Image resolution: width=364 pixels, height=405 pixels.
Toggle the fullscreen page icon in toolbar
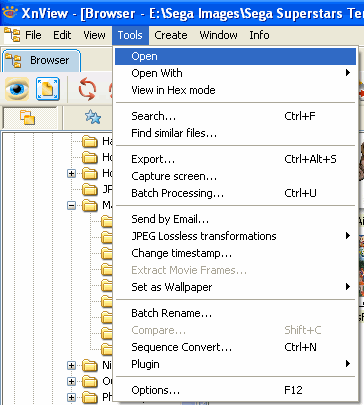[x=48, y=89]
